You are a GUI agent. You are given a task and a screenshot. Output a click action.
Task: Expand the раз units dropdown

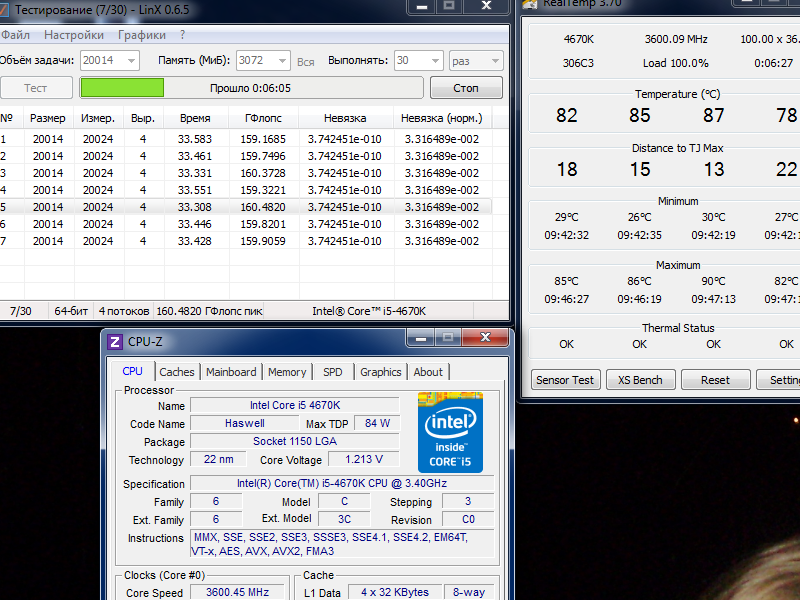click(x=495, y=61)
